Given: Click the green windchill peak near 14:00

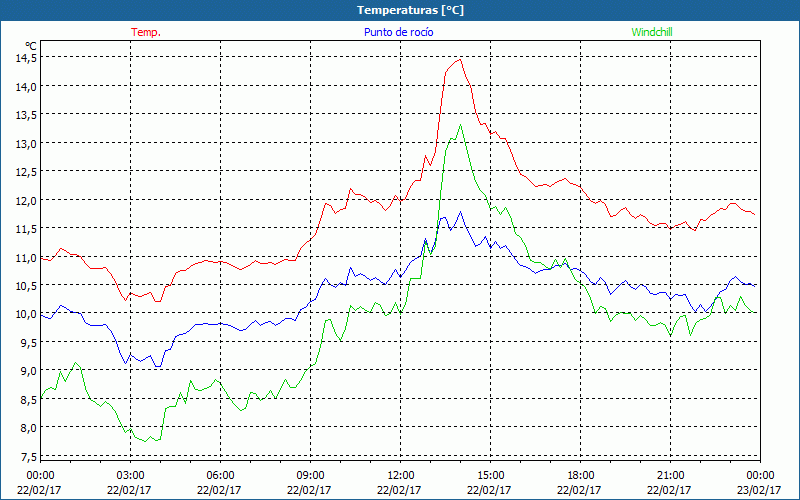Looking at the screenshot, I should point(461,124).
